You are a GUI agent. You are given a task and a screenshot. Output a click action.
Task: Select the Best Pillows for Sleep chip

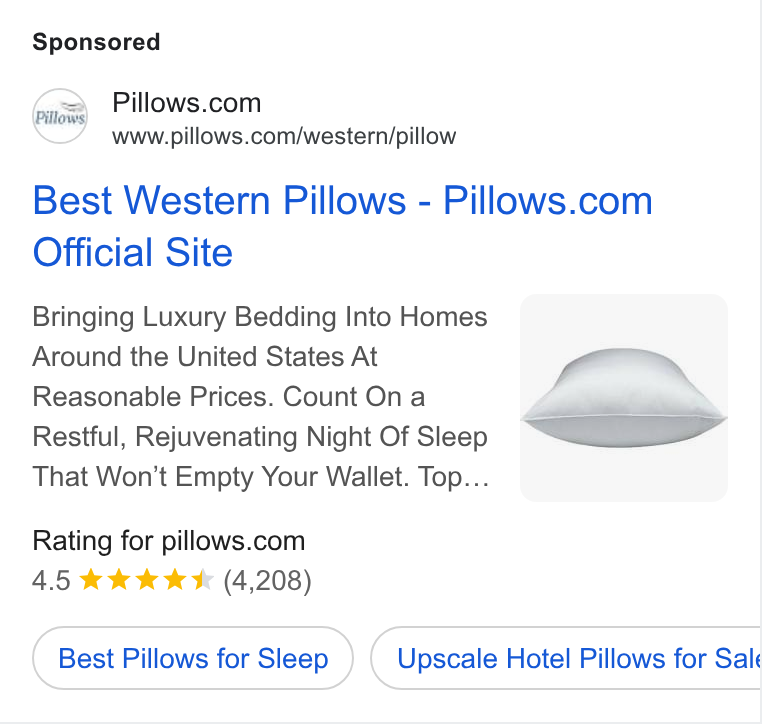(x=193, y=658)
